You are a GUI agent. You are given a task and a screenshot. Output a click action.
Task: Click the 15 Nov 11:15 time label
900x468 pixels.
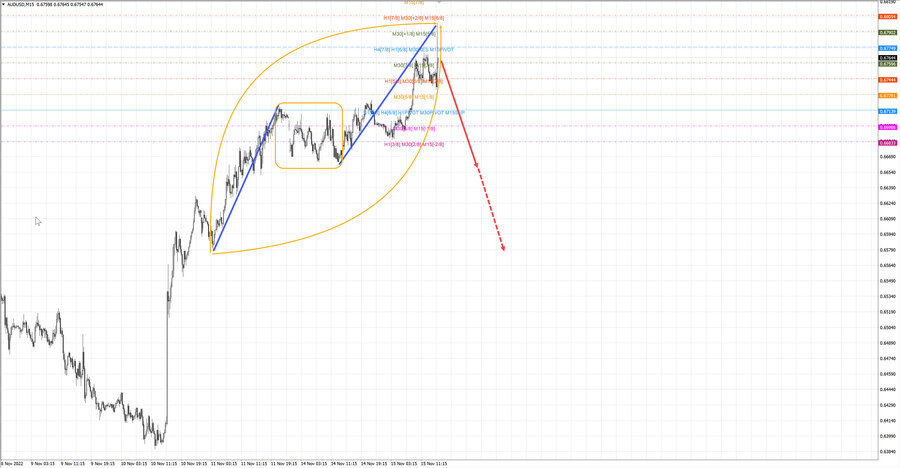point(433,463)
